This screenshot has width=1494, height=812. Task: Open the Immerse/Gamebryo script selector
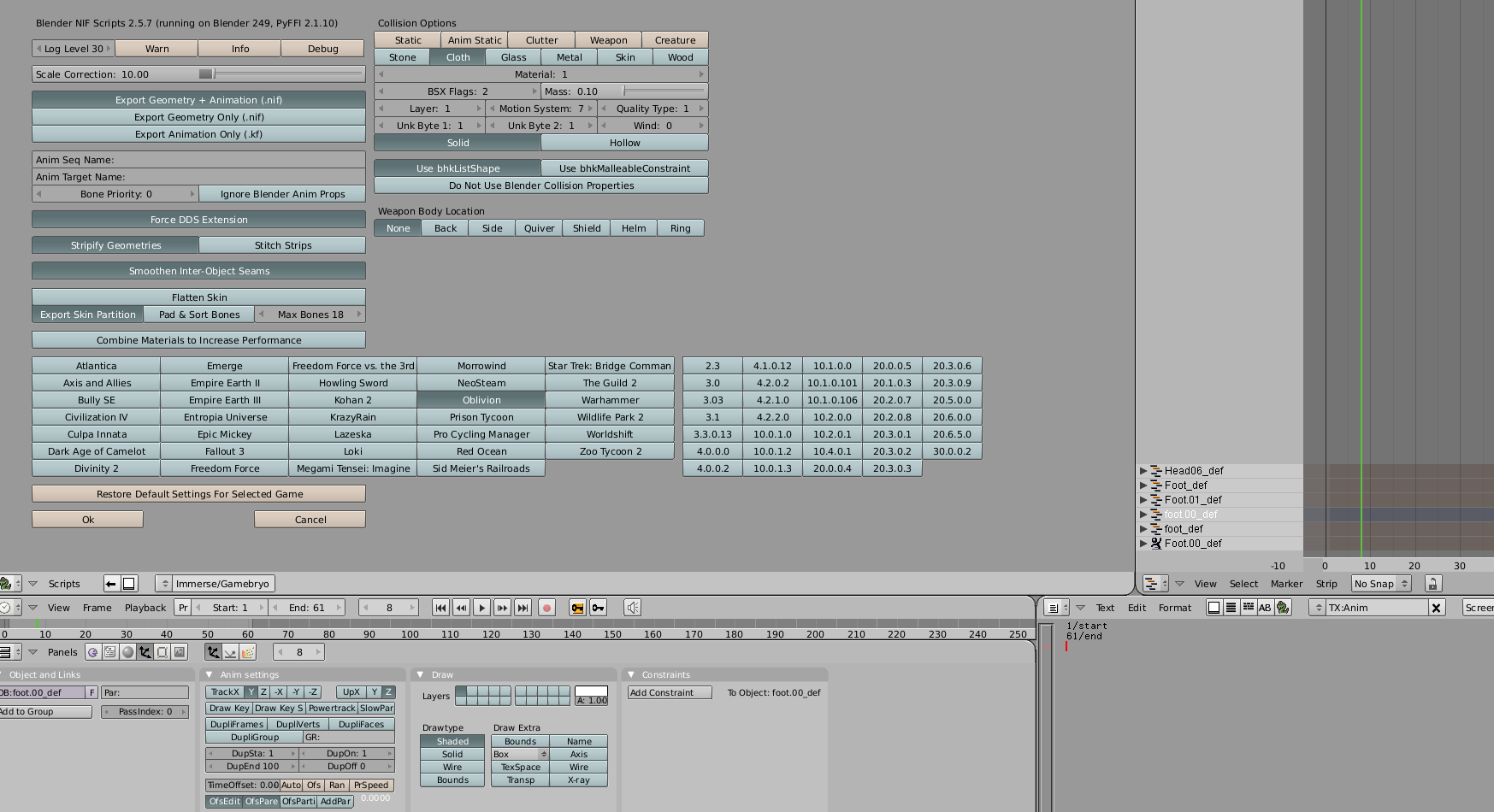pyautogui.click(x=215, y=584)
